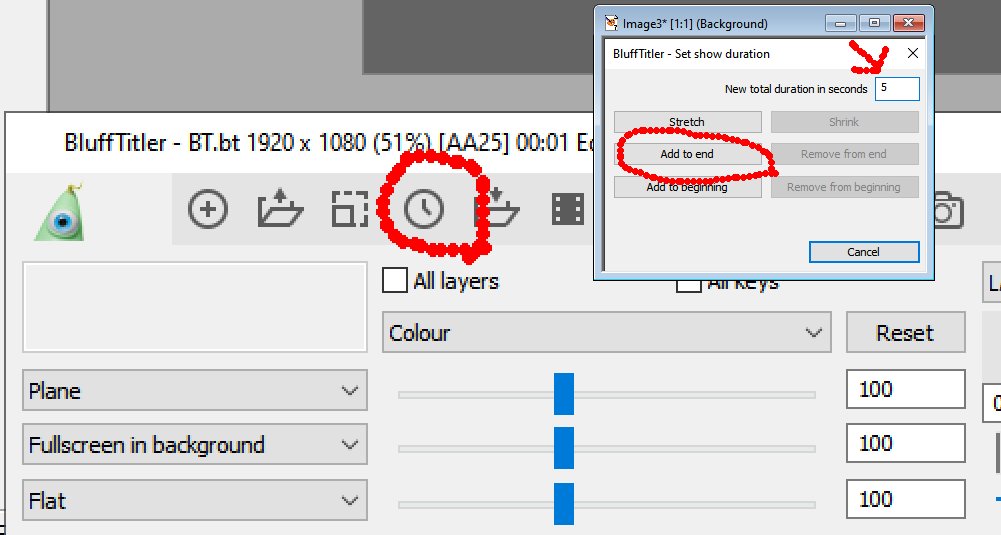Click the Image3 window title icon

(x=612, y=24)
